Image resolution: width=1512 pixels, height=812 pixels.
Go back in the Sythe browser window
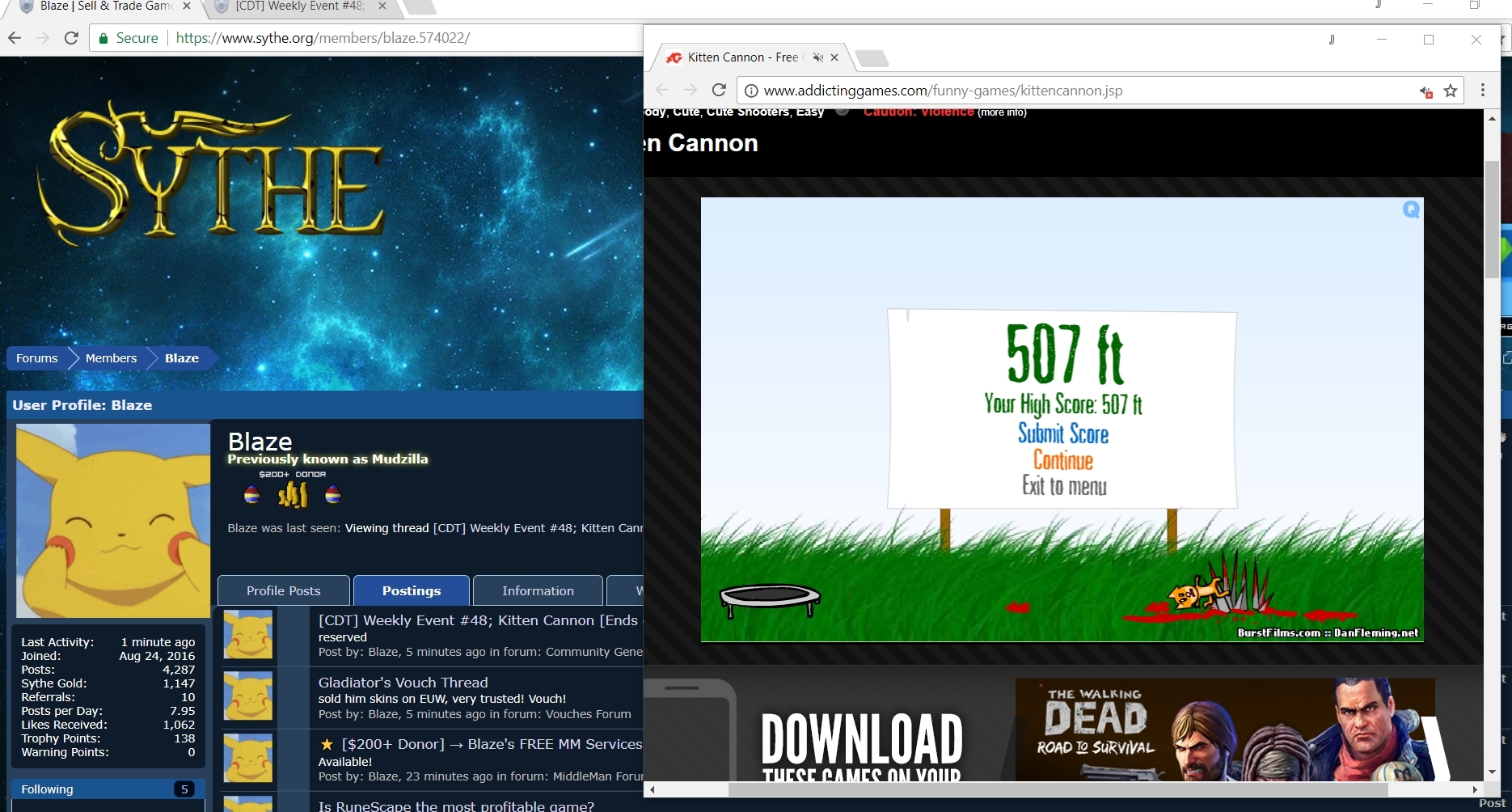tap(14, 38)
